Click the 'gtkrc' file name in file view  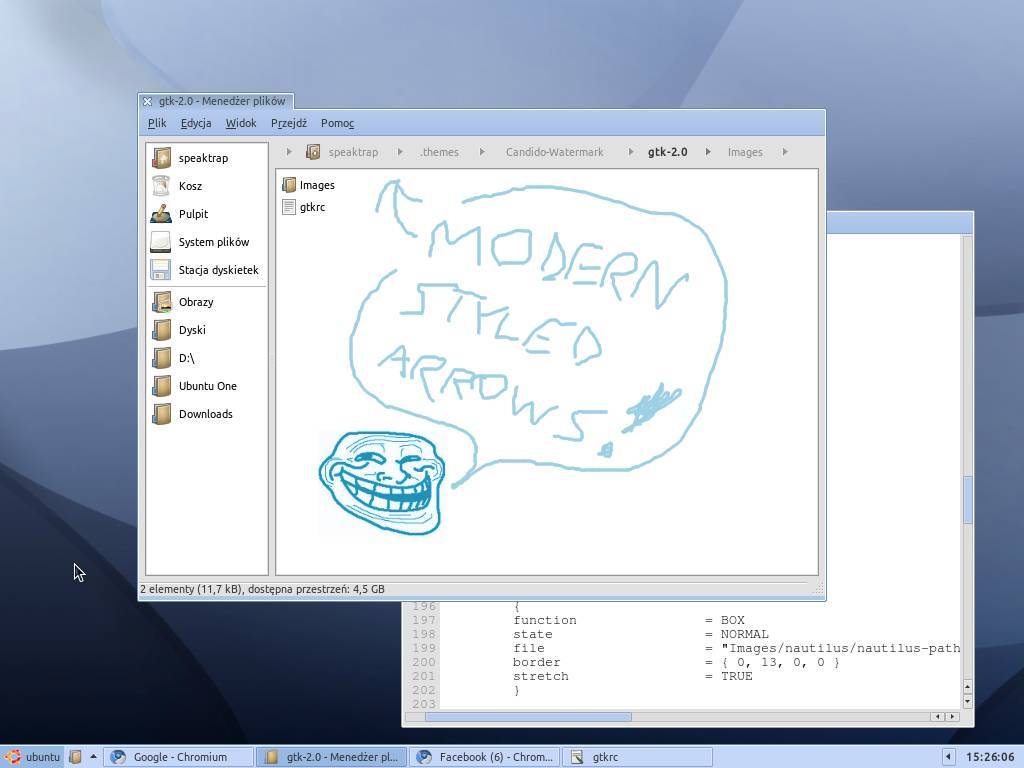tap(313, 208)
